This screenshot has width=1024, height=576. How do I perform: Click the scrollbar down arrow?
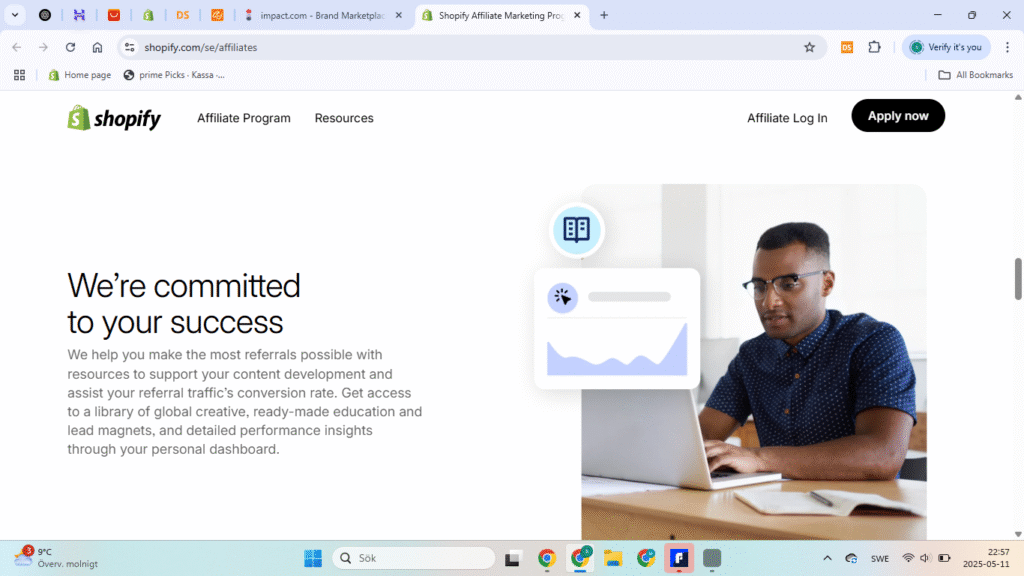coord(1017,534)
